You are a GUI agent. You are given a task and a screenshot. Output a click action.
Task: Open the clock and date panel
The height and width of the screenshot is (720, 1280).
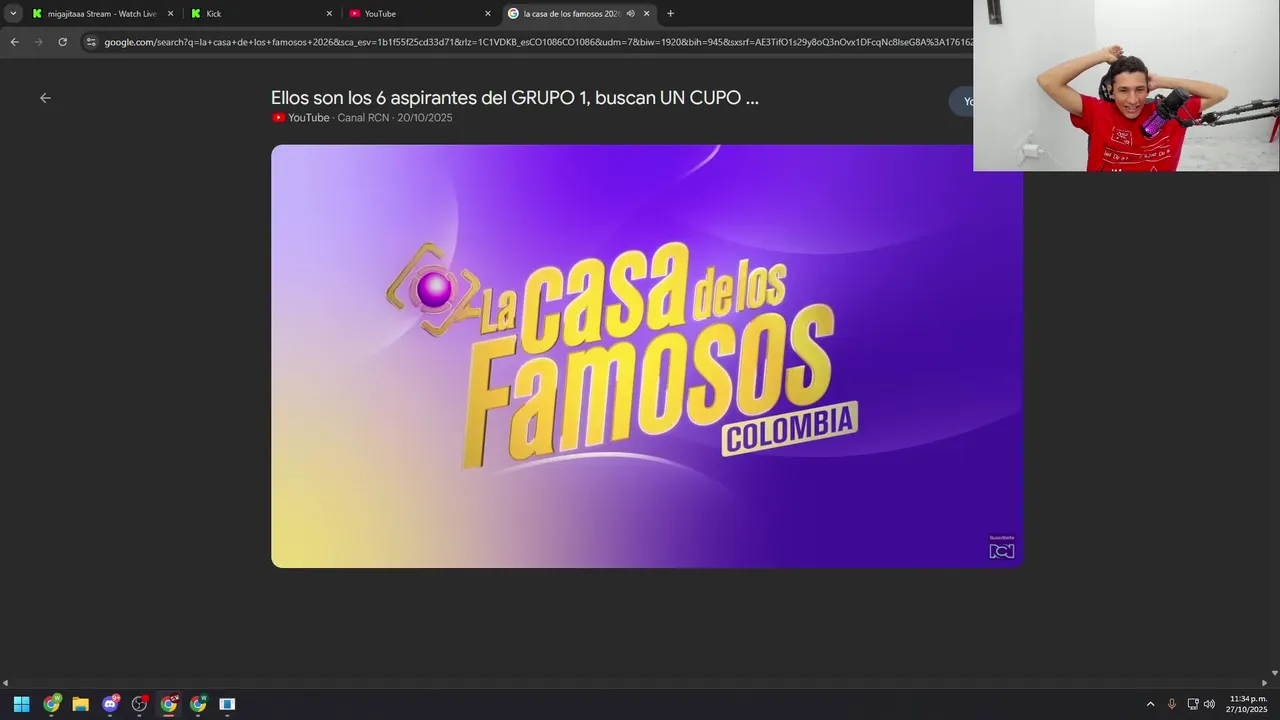[1248, 704]
